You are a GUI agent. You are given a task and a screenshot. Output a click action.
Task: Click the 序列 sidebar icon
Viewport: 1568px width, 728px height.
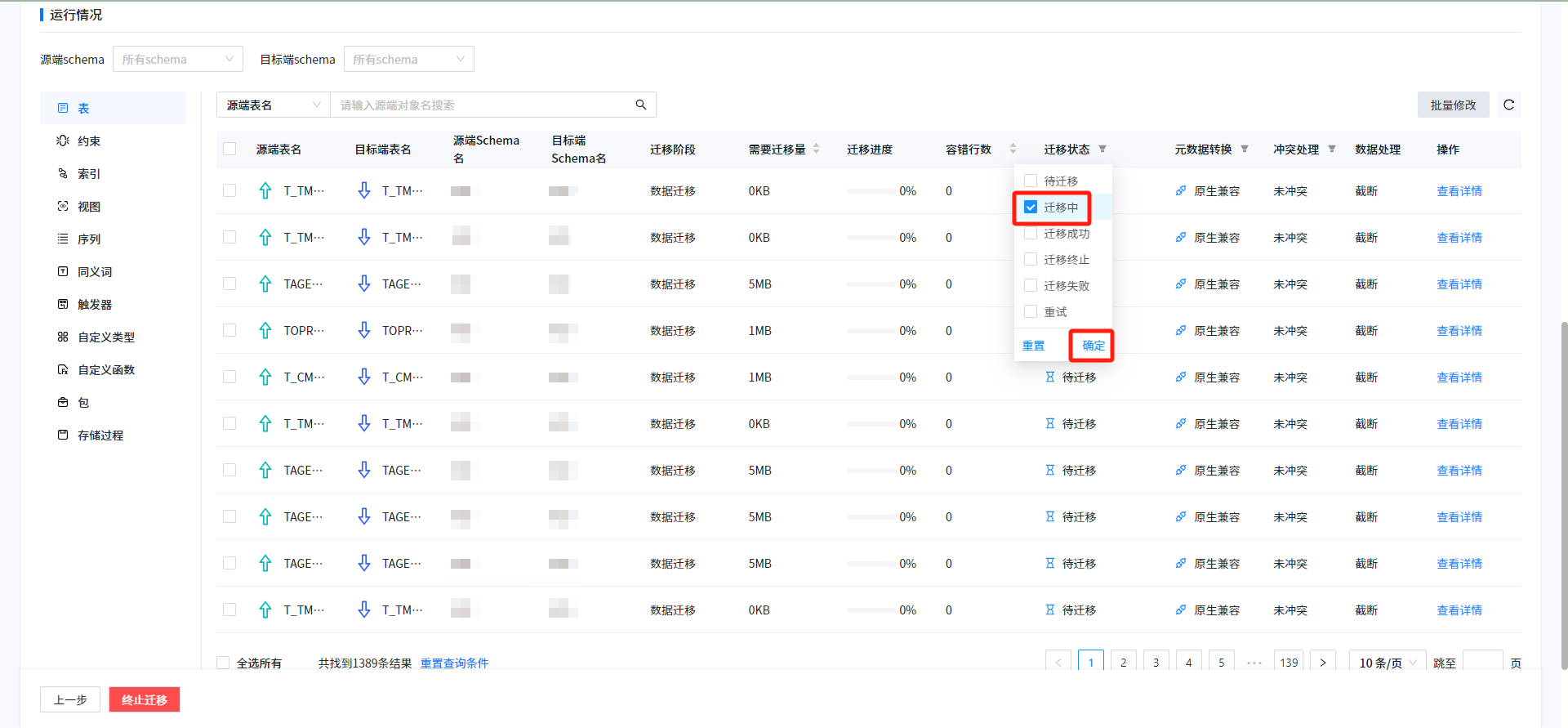[x=63, y=239]
